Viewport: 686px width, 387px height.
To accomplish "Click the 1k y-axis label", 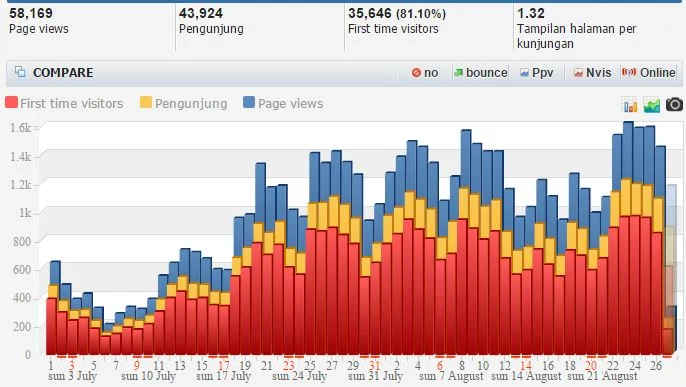I will click(25, 213).
